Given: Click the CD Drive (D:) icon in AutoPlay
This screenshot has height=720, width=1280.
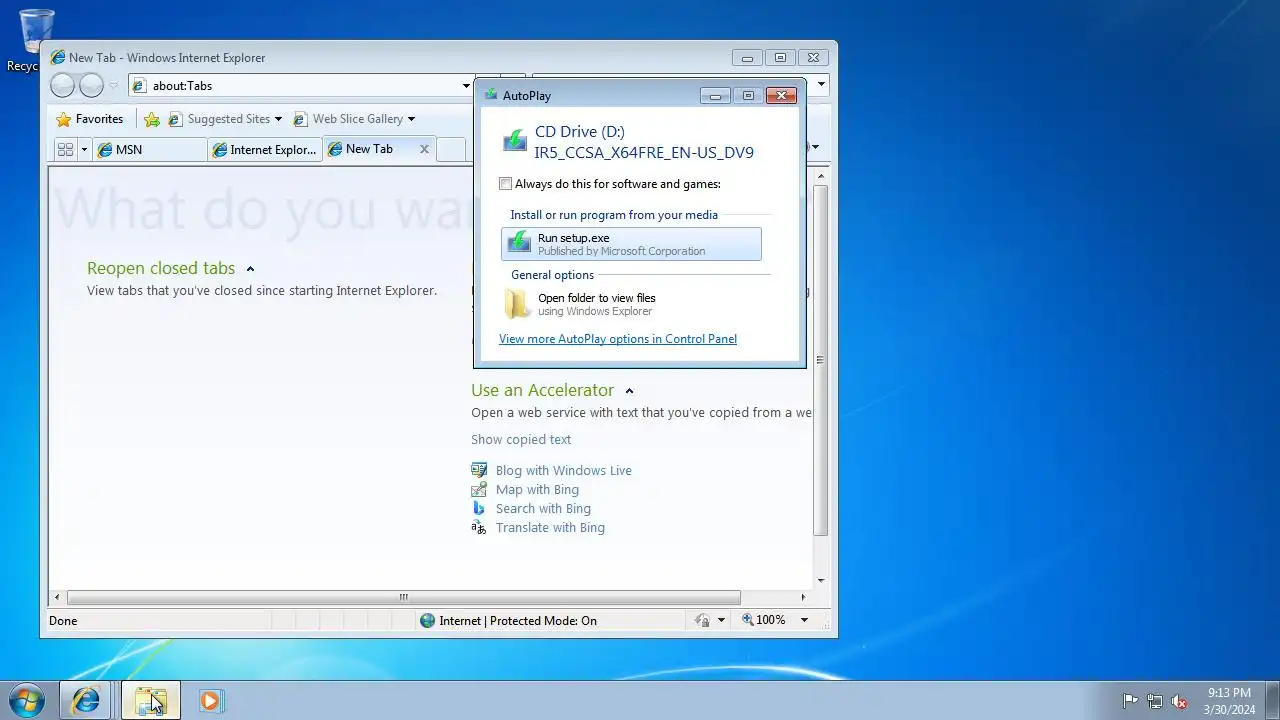Looking at the screenshot, I should (515, 141).
